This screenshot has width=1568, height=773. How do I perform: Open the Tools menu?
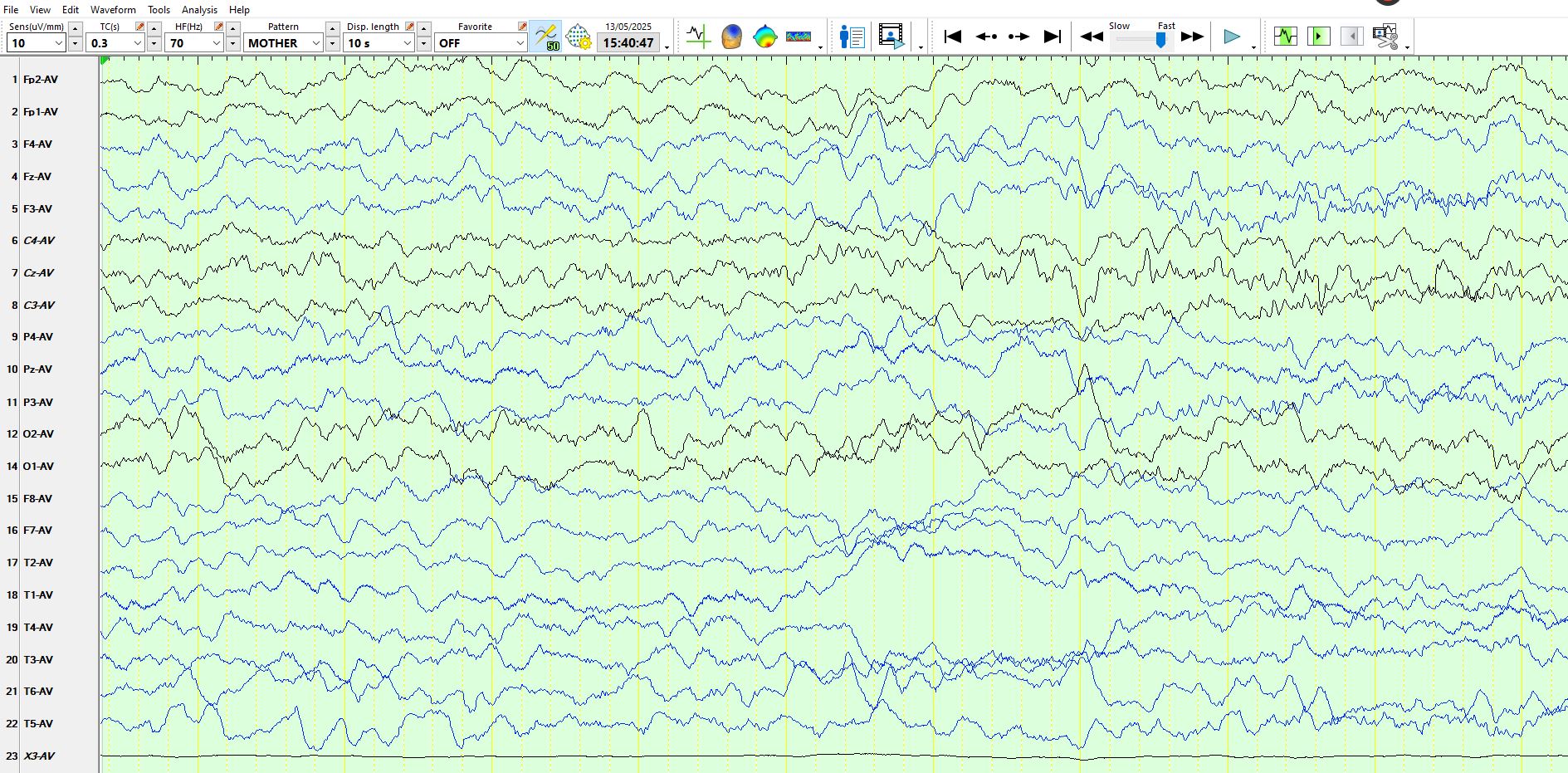(159, 10)
